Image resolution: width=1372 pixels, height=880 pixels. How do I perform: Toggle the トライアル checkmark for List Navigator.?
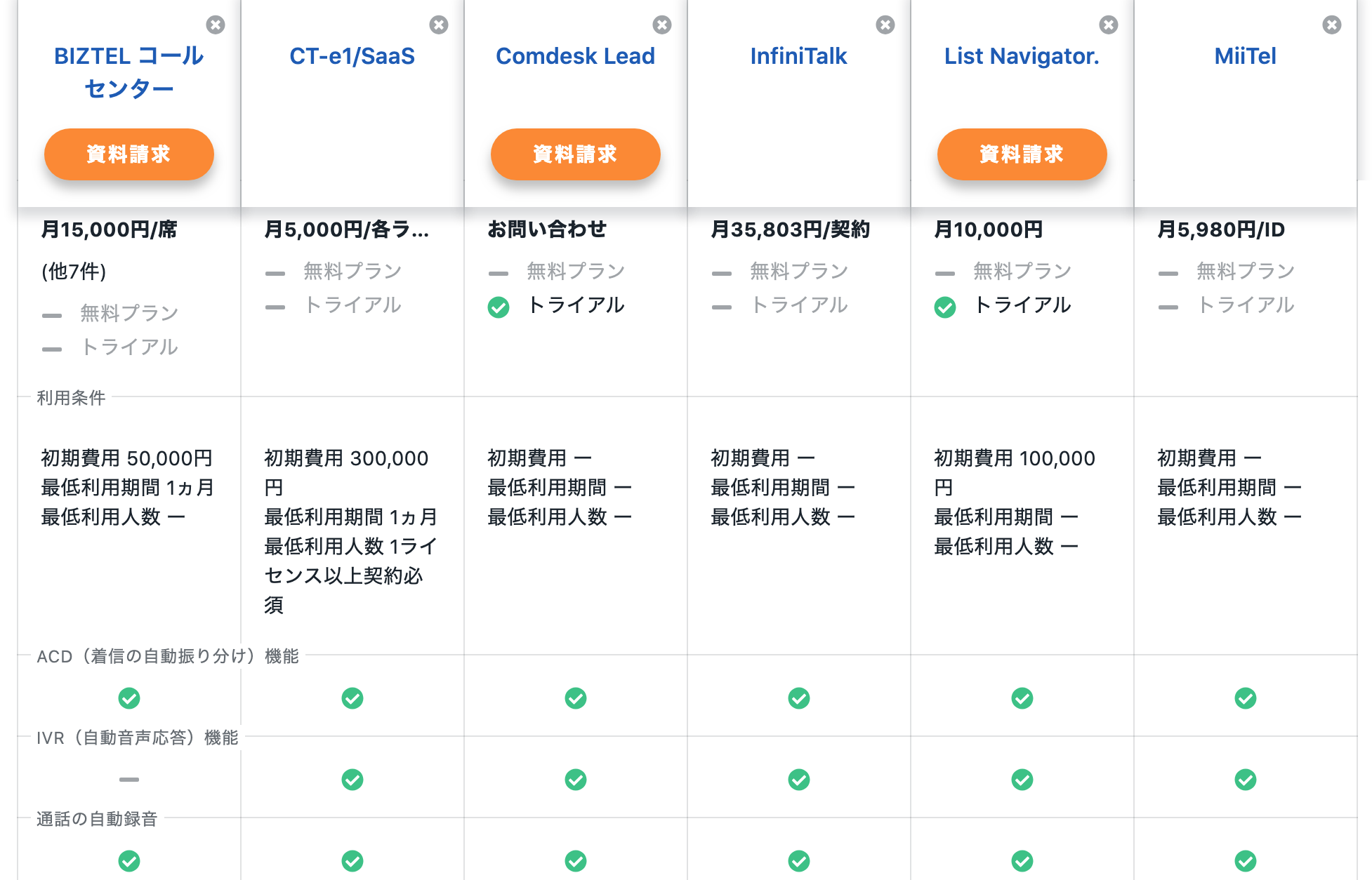pyautogui.click(x=945, y=307)
